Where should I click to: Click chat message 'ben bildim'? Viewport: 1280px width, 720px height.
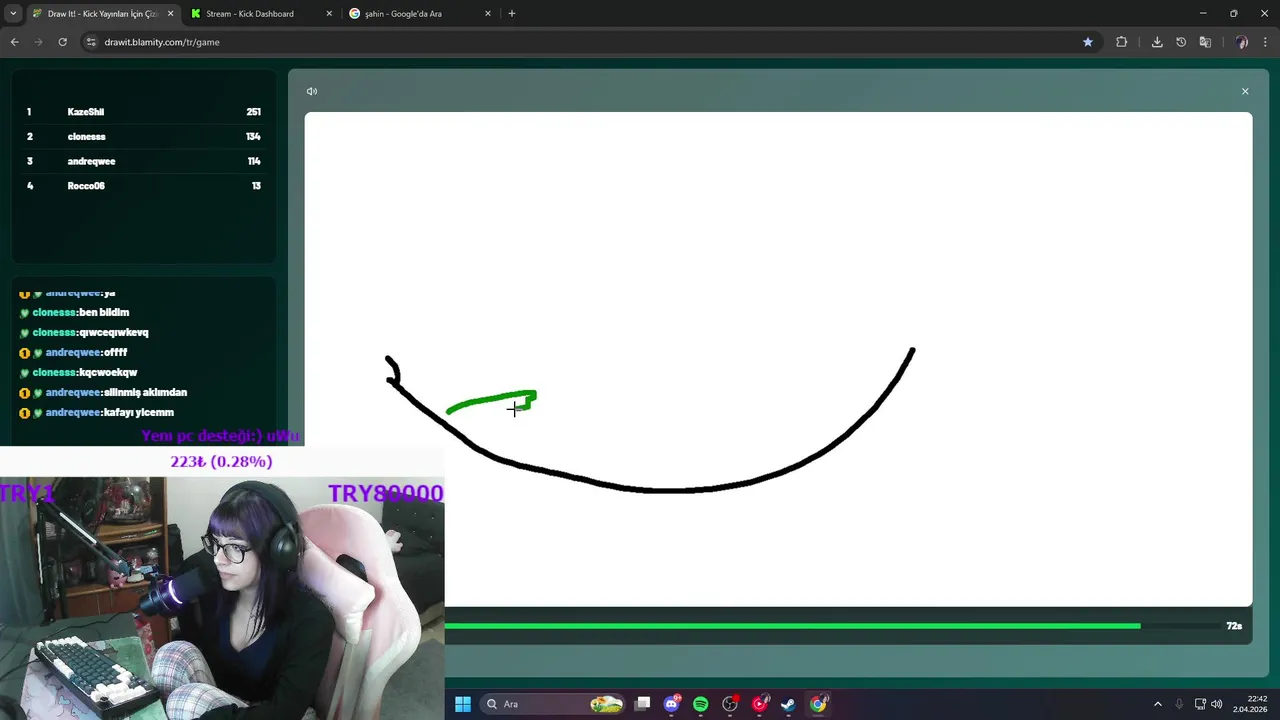point(104,312)
